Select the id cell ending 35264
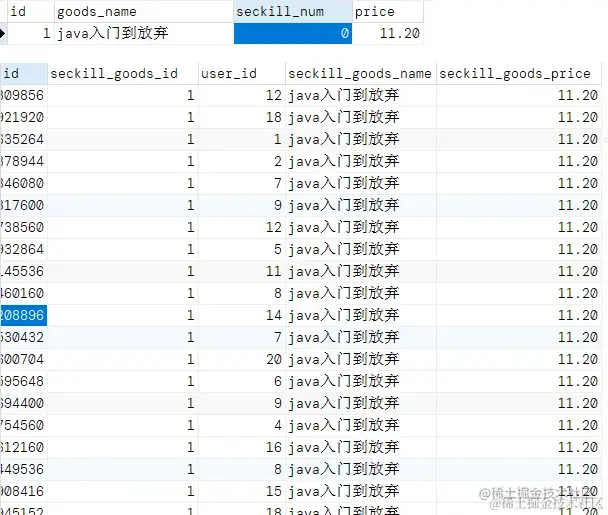This screenshot has width=608, height=515. (23, 140)
